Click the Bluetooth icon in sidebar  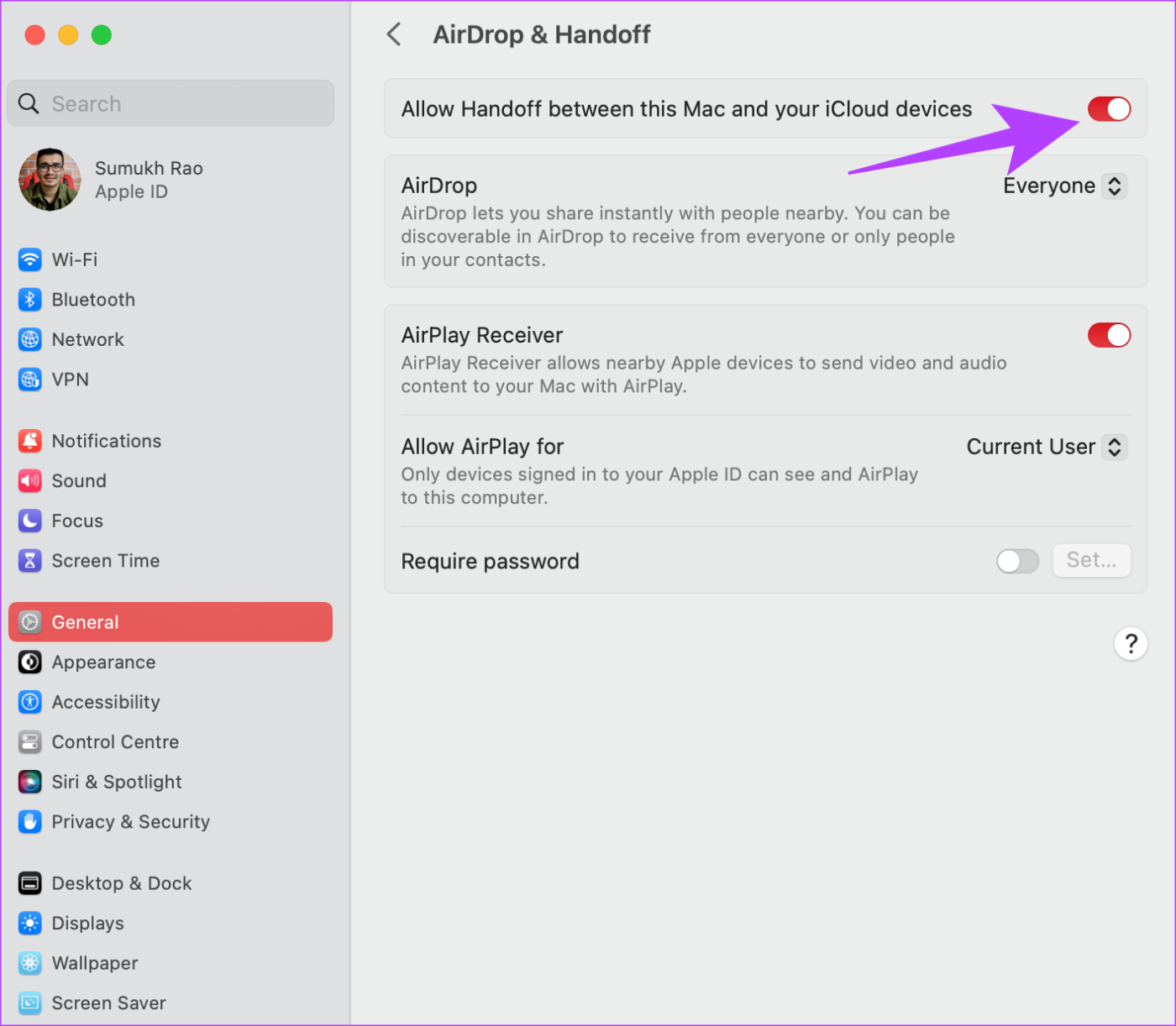point(30,300)
